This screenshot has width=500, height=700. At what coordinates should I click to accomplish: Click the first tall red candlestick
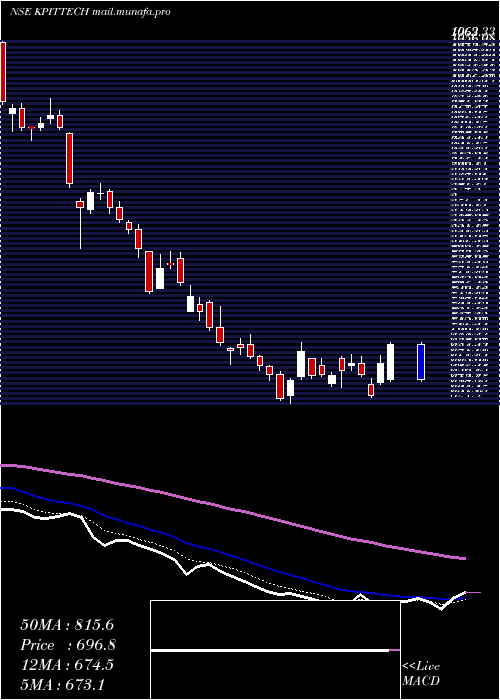3,72
